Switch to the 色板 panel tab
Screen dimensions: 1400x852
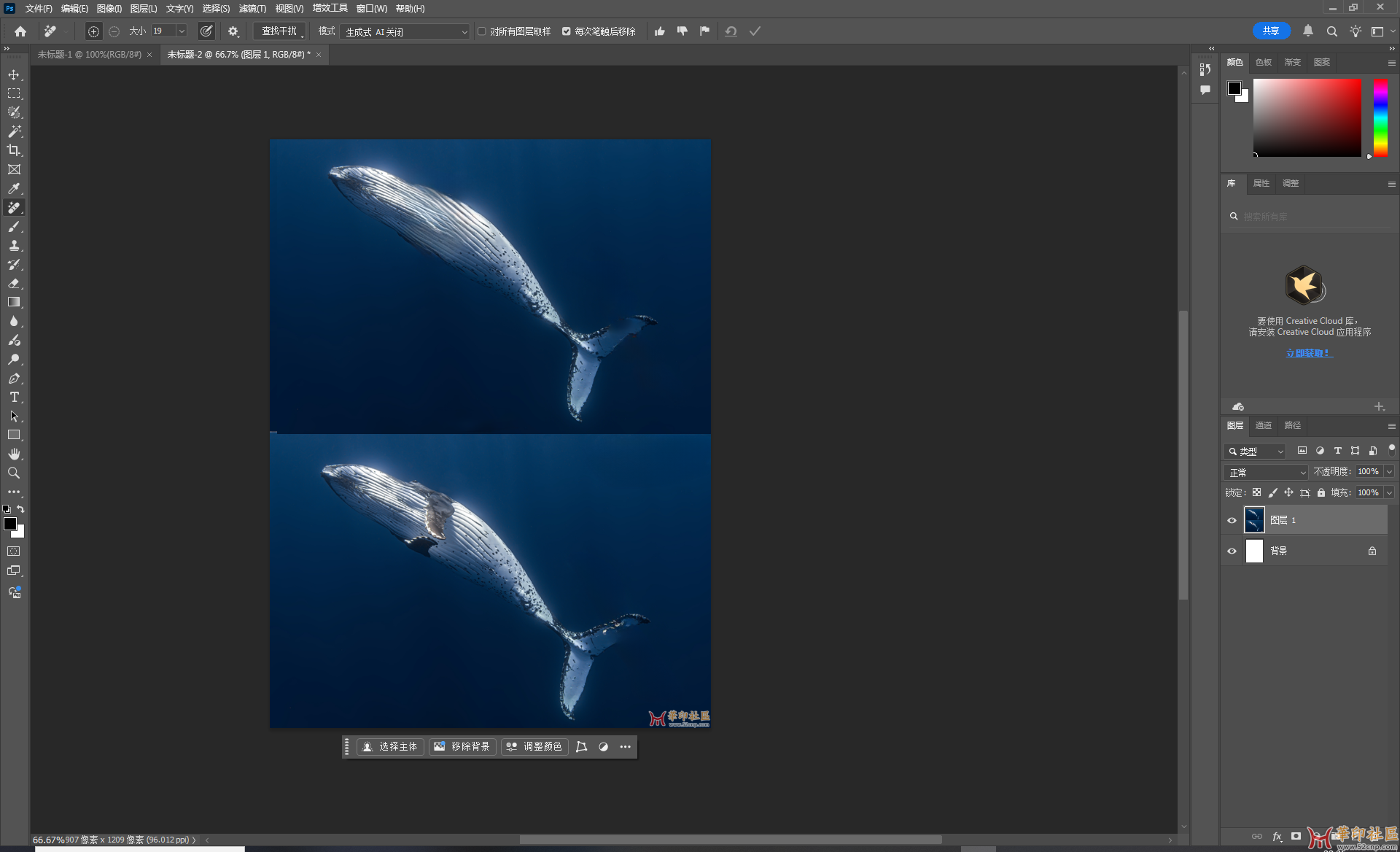tap(1263, 62)
